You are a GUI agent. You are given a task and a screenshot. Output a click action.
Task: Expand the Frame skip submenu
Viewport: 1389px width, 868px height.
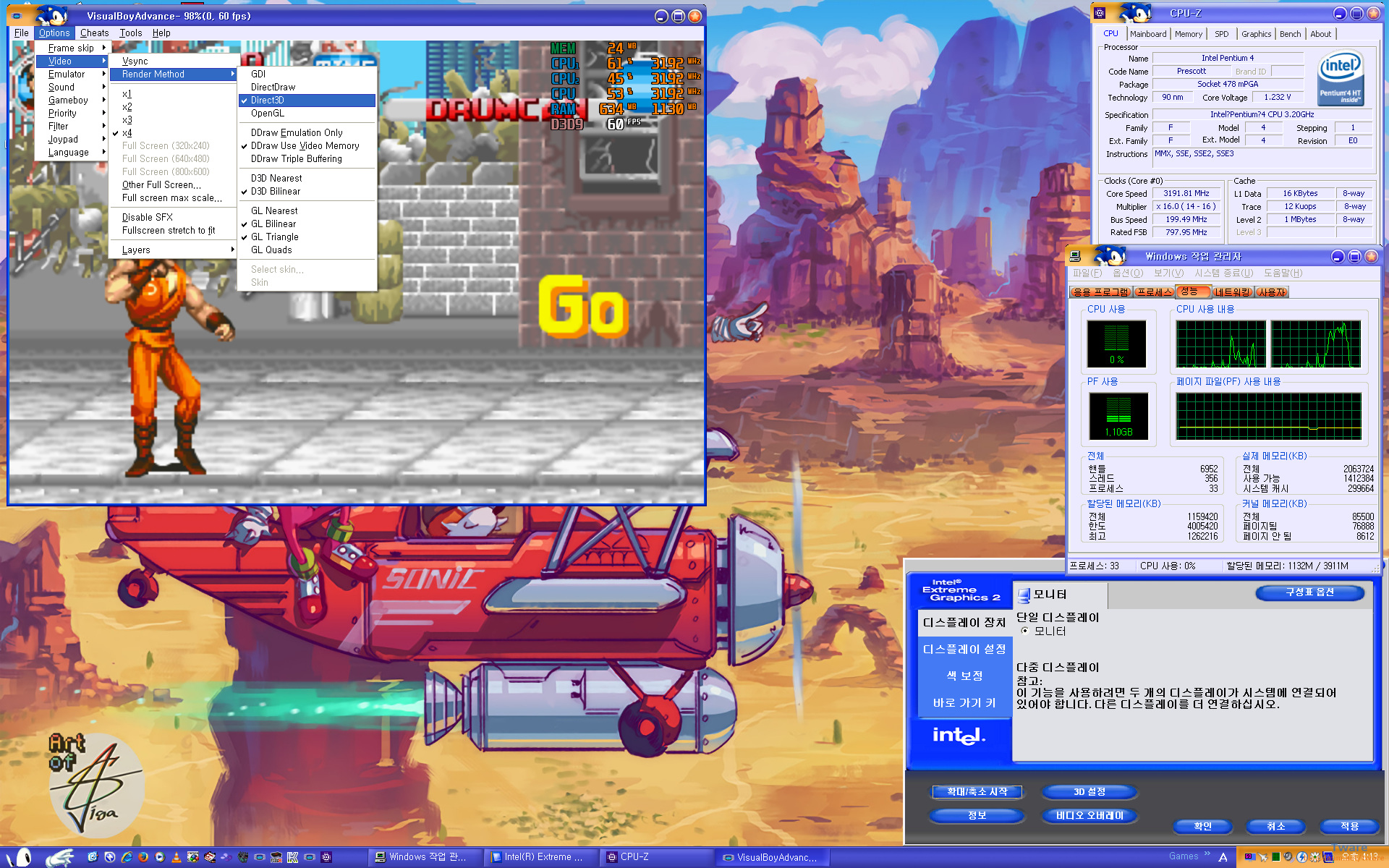pos(72,48)
